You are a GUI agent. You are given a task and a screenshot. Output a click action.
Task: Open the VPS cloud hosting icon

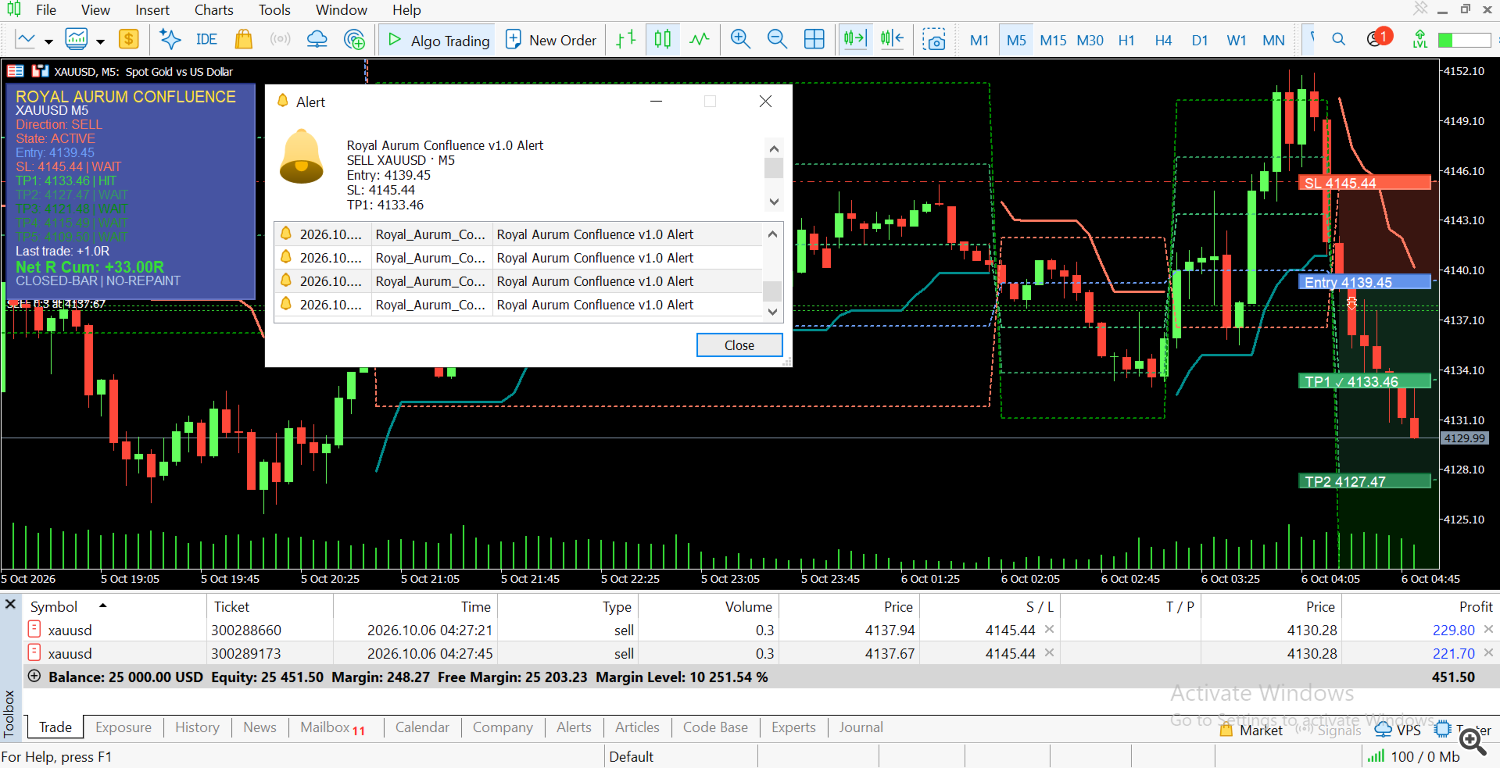click(317, 40)
